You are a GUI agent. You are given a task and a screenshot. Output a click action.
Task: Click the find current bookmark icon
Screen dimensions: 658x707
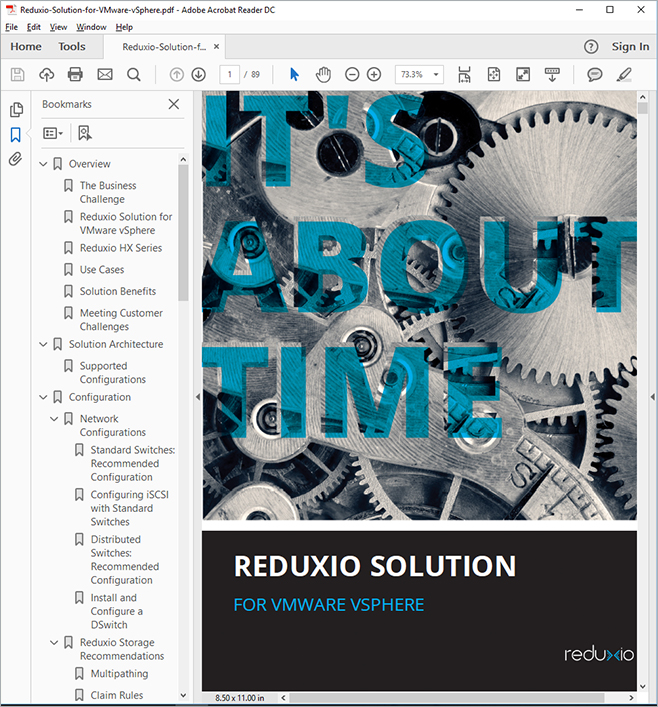(84, 133)
